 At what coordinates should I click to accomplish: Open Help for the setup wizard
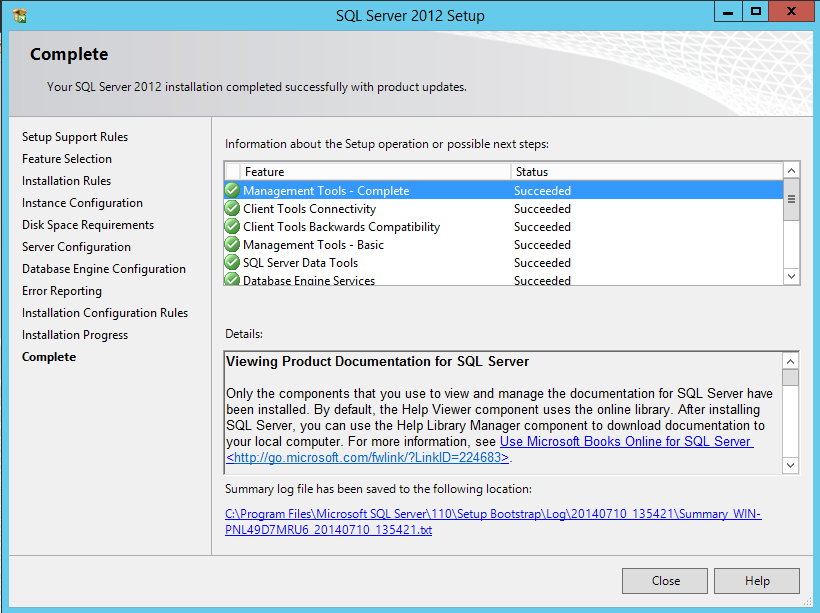coord(757,581)
